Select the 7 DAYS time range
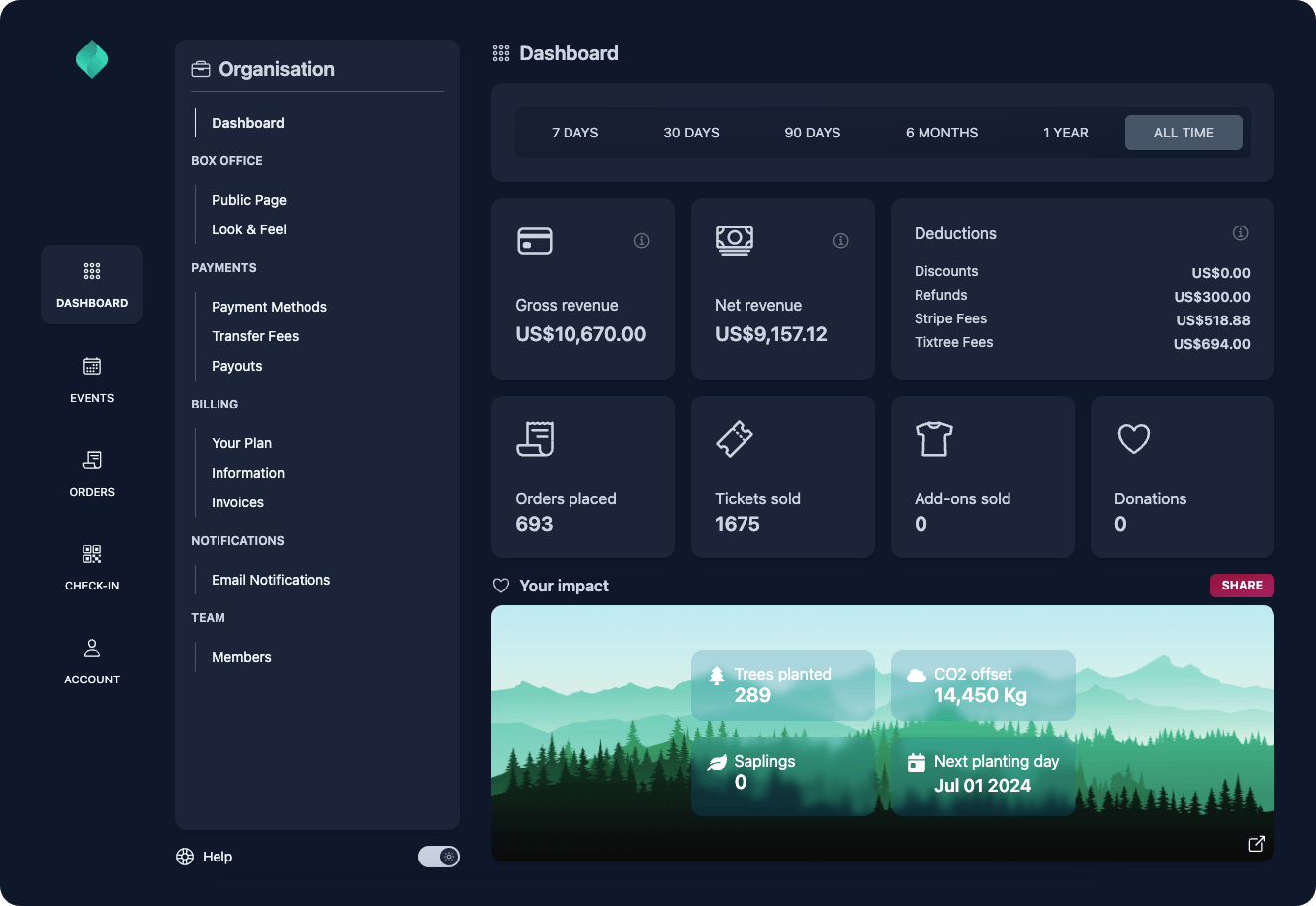1316x906 pixels. 574,133
